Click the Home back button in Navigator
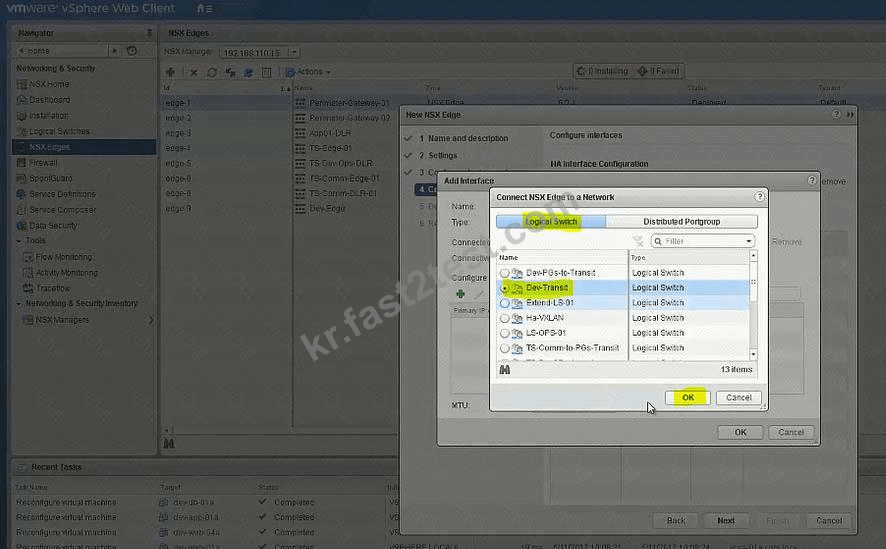 point(62,51)
